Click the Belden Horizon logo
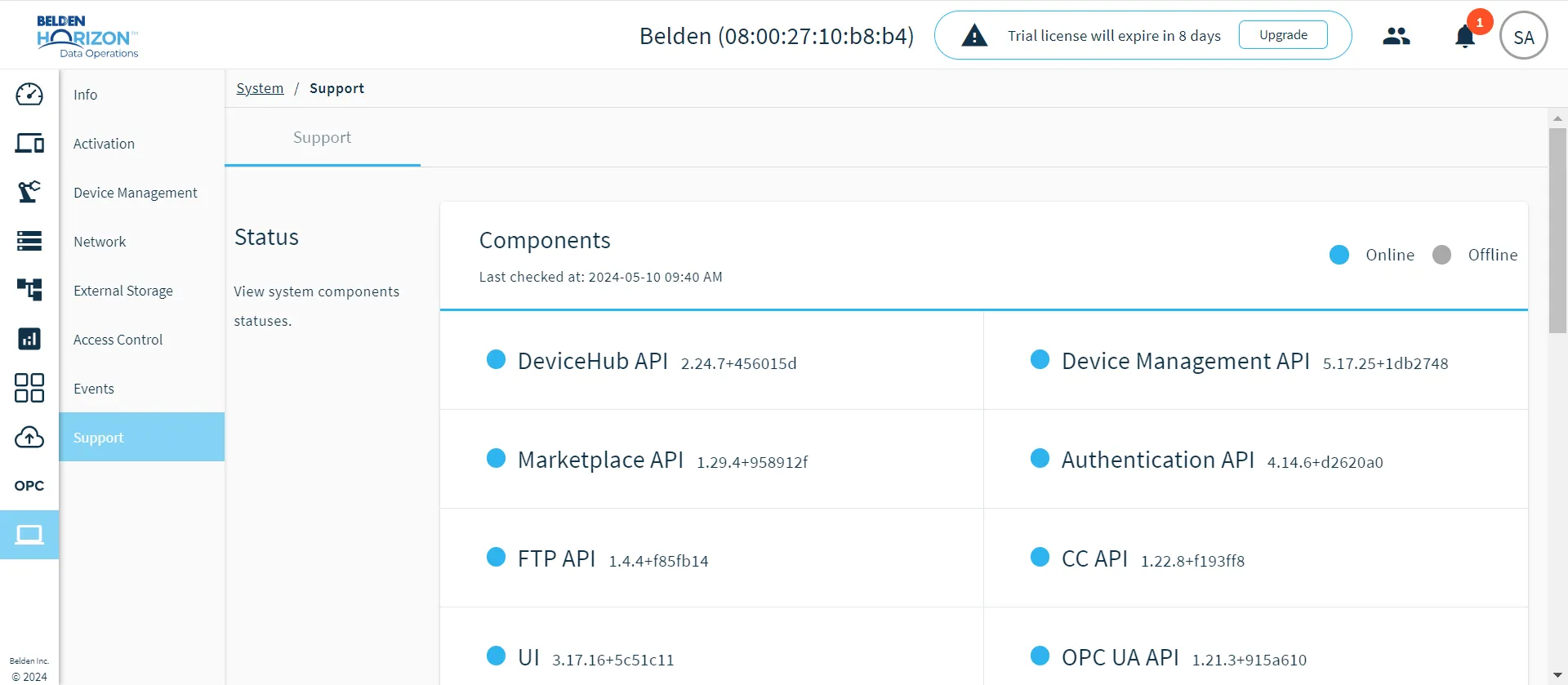This screenshot has height=685, width=1568. coord(87,36)
